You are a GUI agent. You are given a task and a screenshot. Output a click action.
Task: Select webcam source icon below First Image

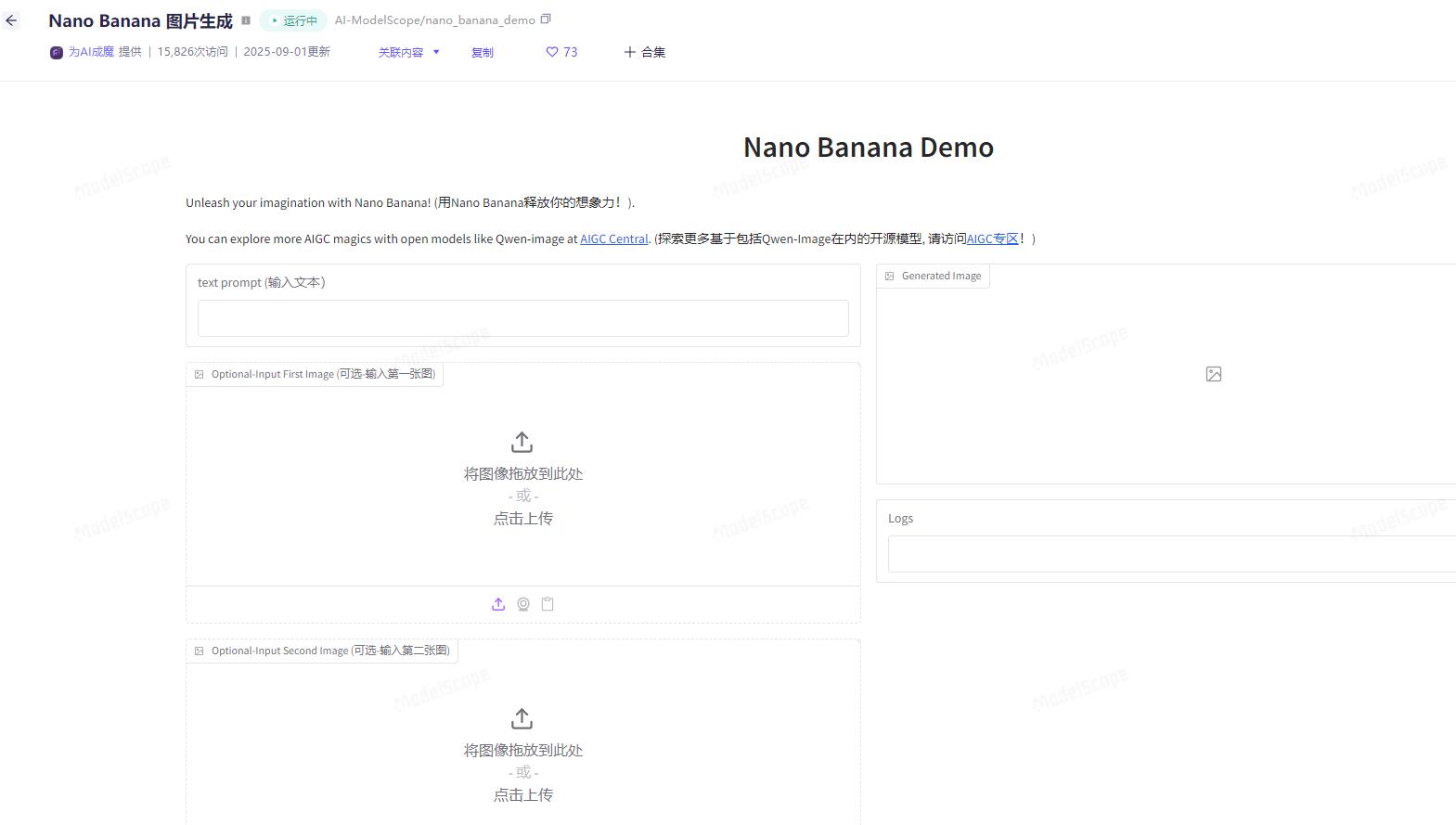[x=523, y=604]
